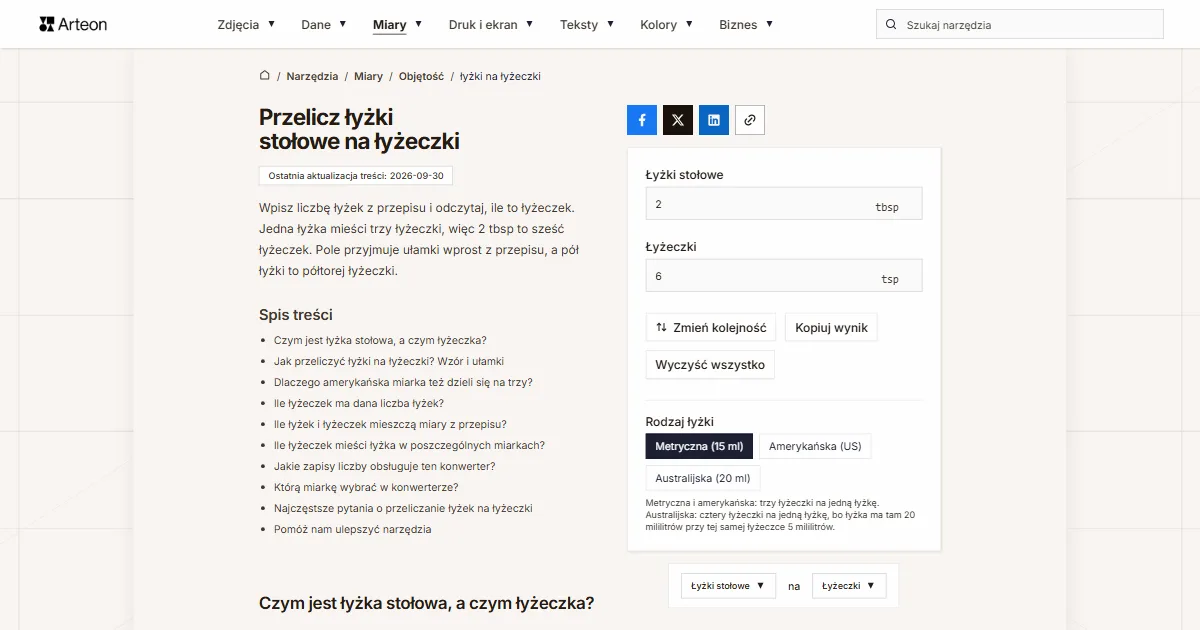The image size is (1200, 630).
Task: Open 'Najczęstsze pytania' contents link
Action: 403,508
